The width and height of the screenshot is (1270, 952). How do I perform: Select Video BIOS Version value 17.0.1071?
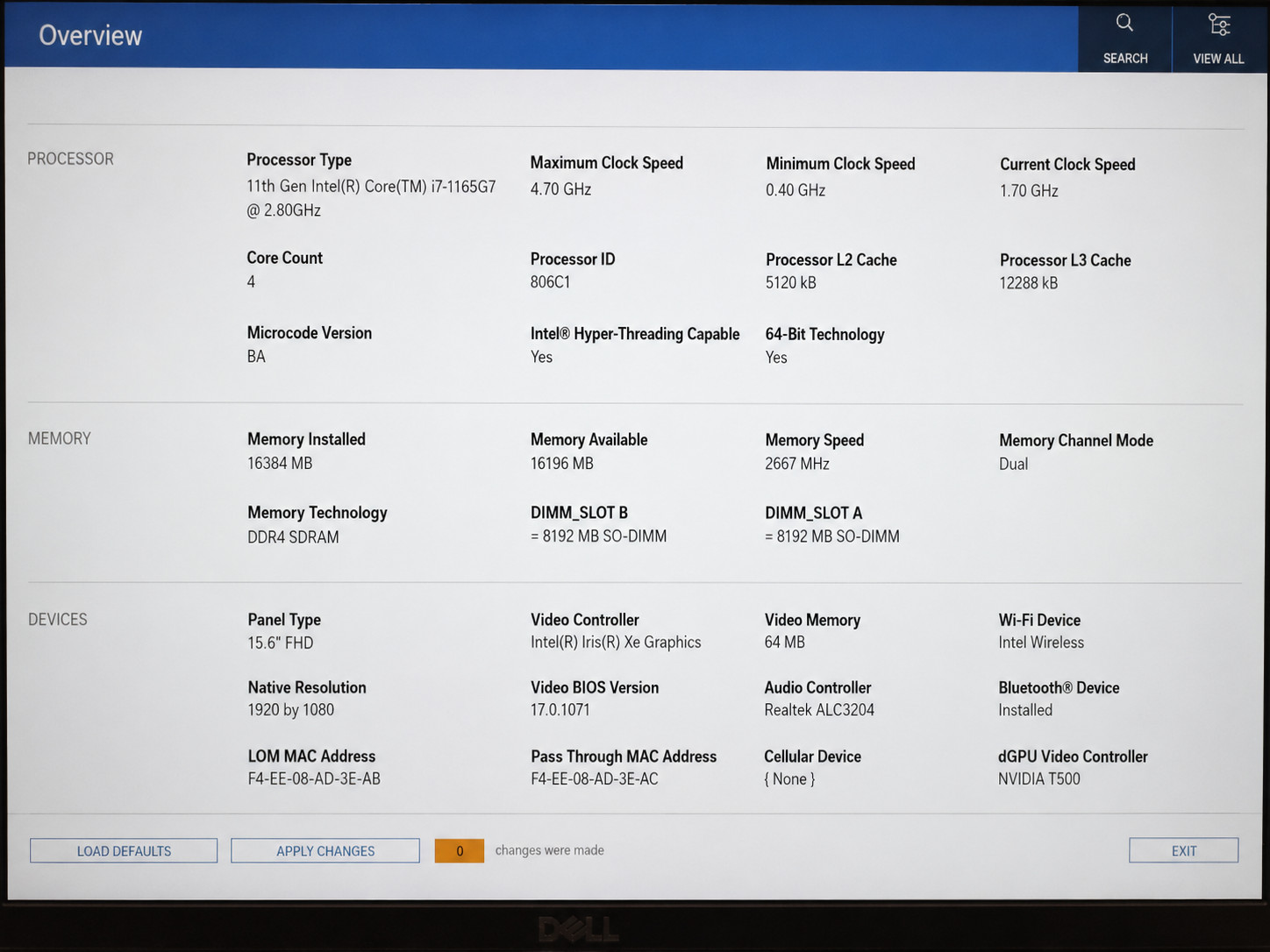click(x=560, y=710)
